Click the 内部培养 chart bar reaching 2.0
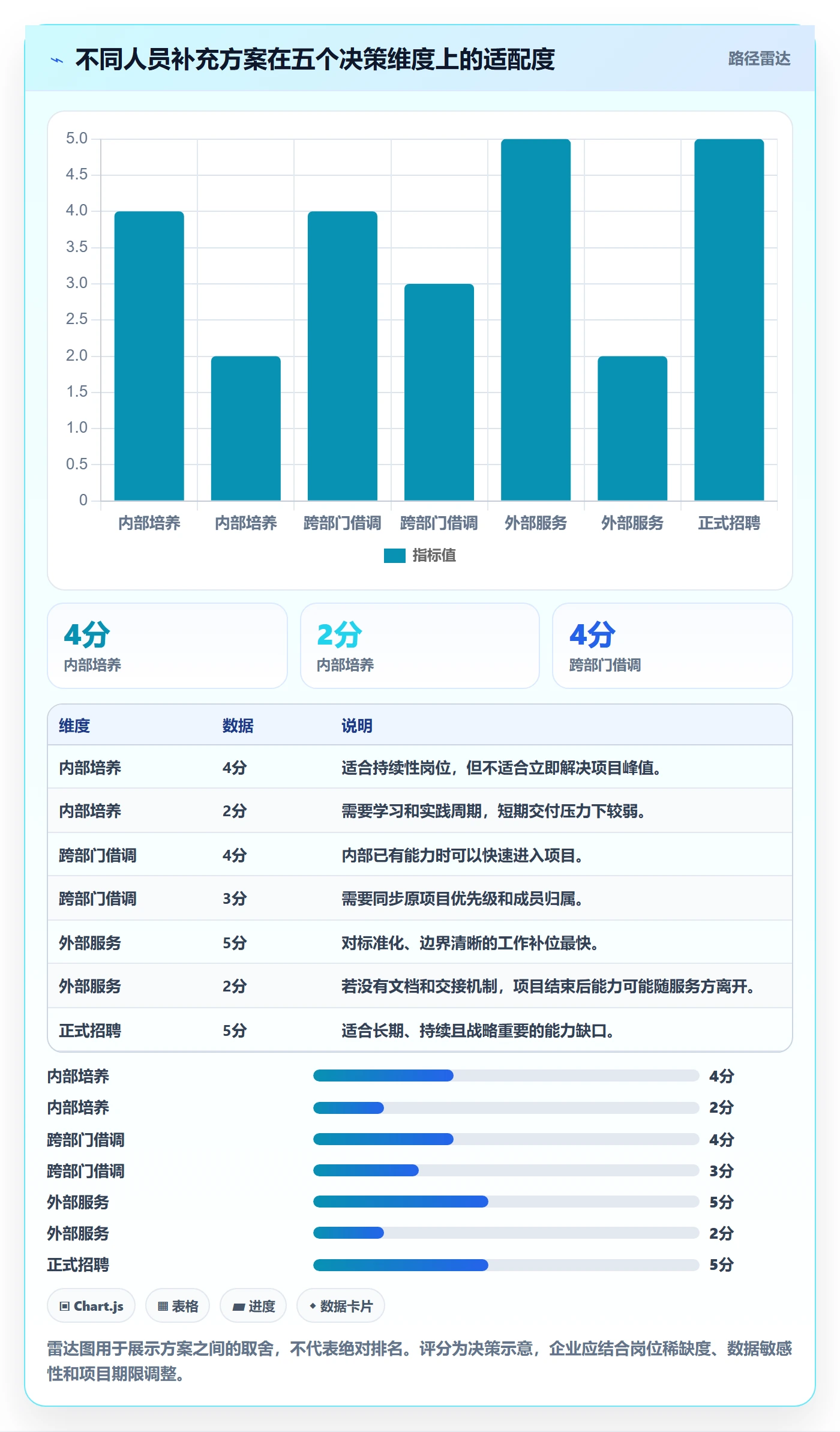This screenshot has height=1432, width=840. pyautogui.click(x=246, y=429)
